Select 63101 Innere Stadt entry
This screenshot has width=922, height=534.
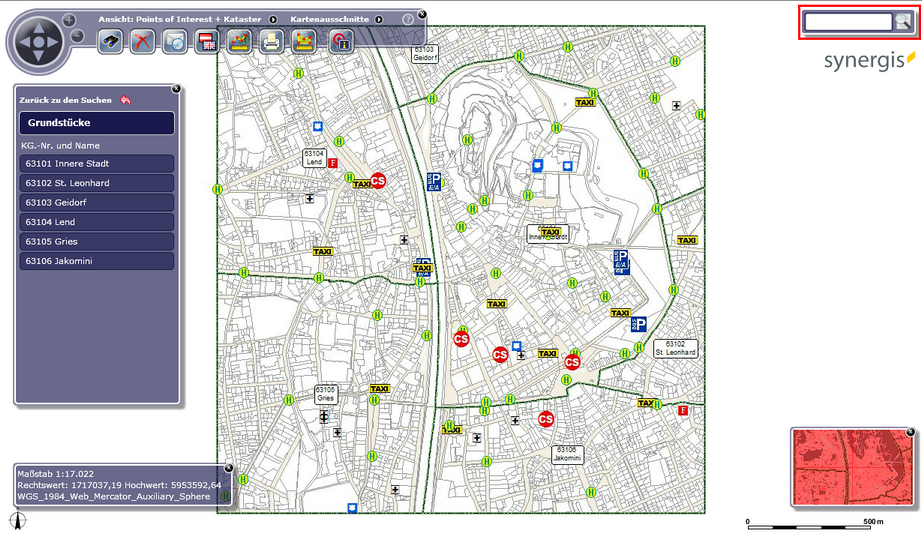[96, 163]
